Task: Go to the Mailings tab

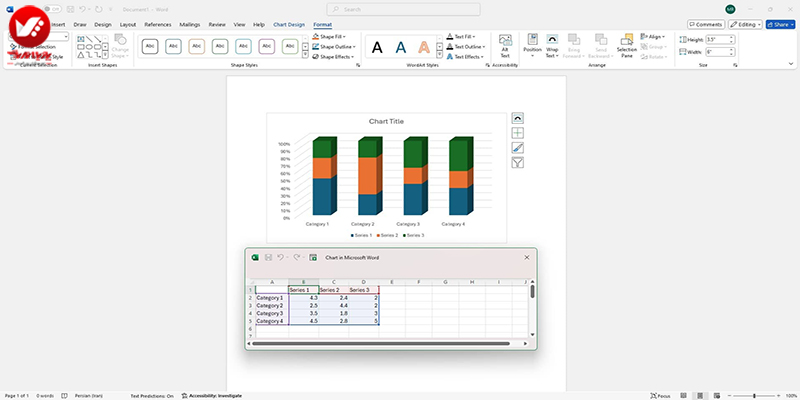Action: click(x=190, y=24)
